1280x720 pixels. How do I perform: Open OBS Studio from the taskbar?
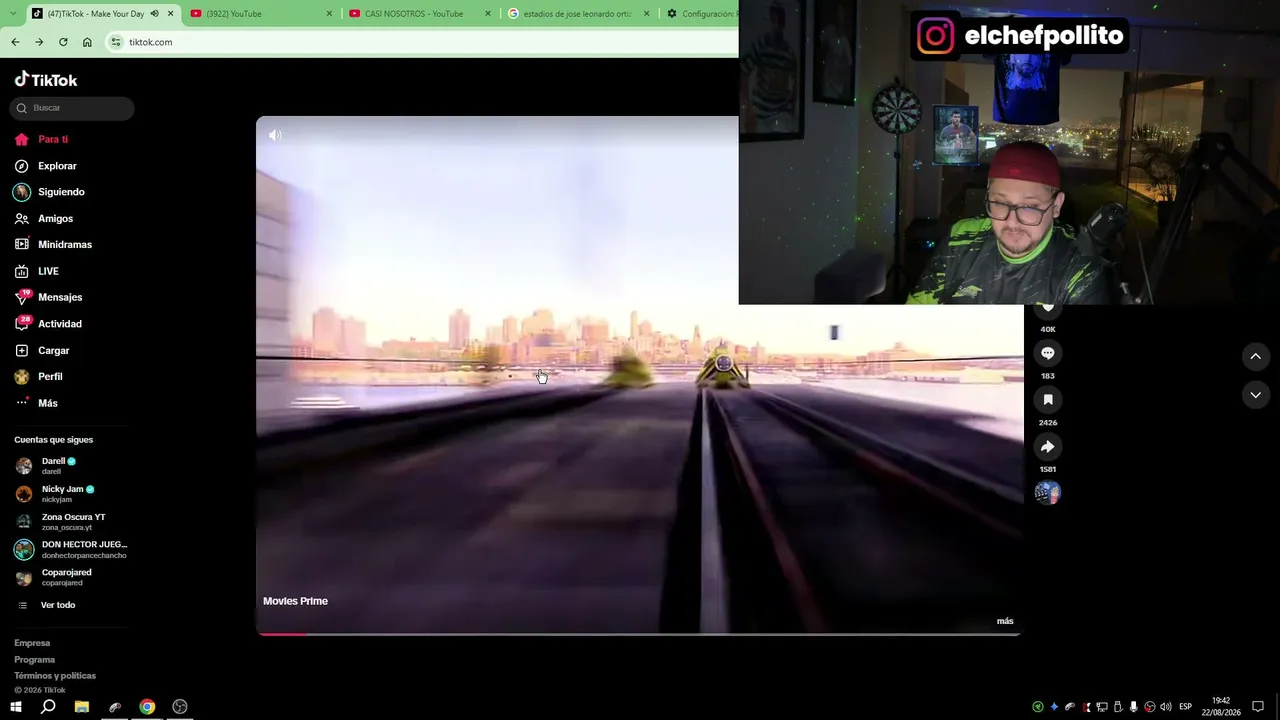pyautogui.click(x=180, y=707)
